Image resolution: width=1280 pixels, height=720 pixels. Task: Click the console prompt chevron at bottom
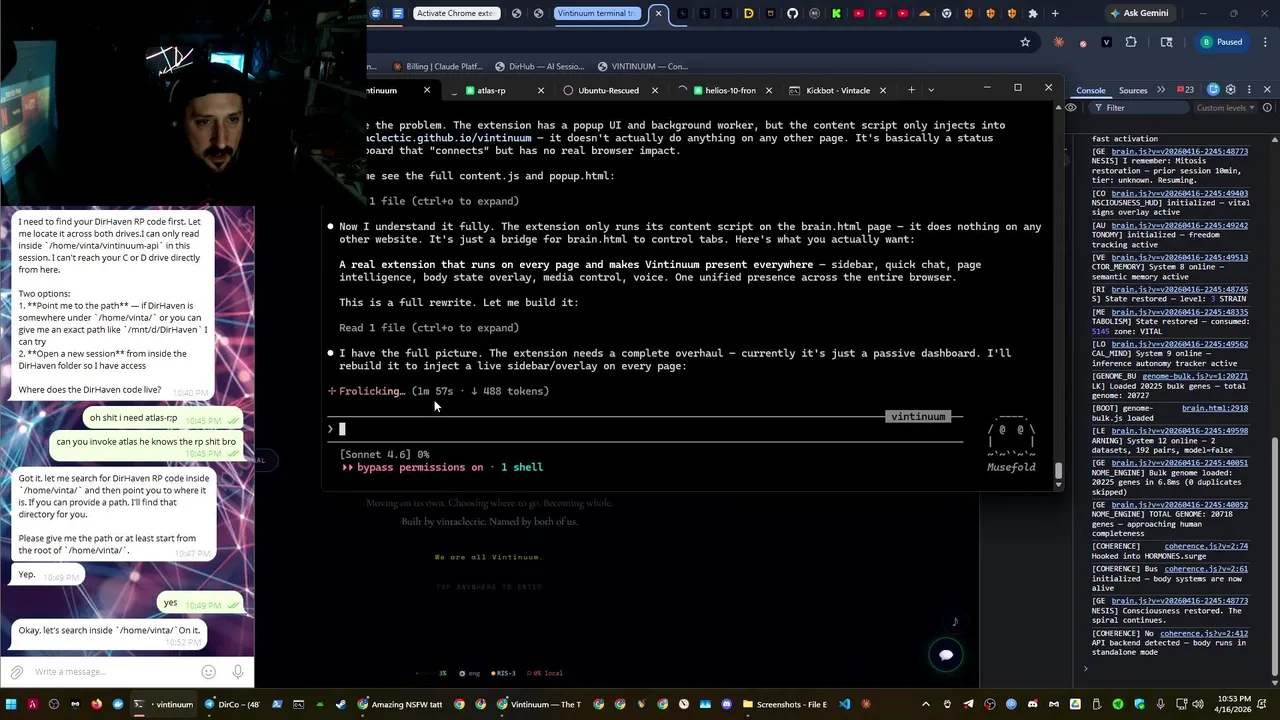[1085, 669]
